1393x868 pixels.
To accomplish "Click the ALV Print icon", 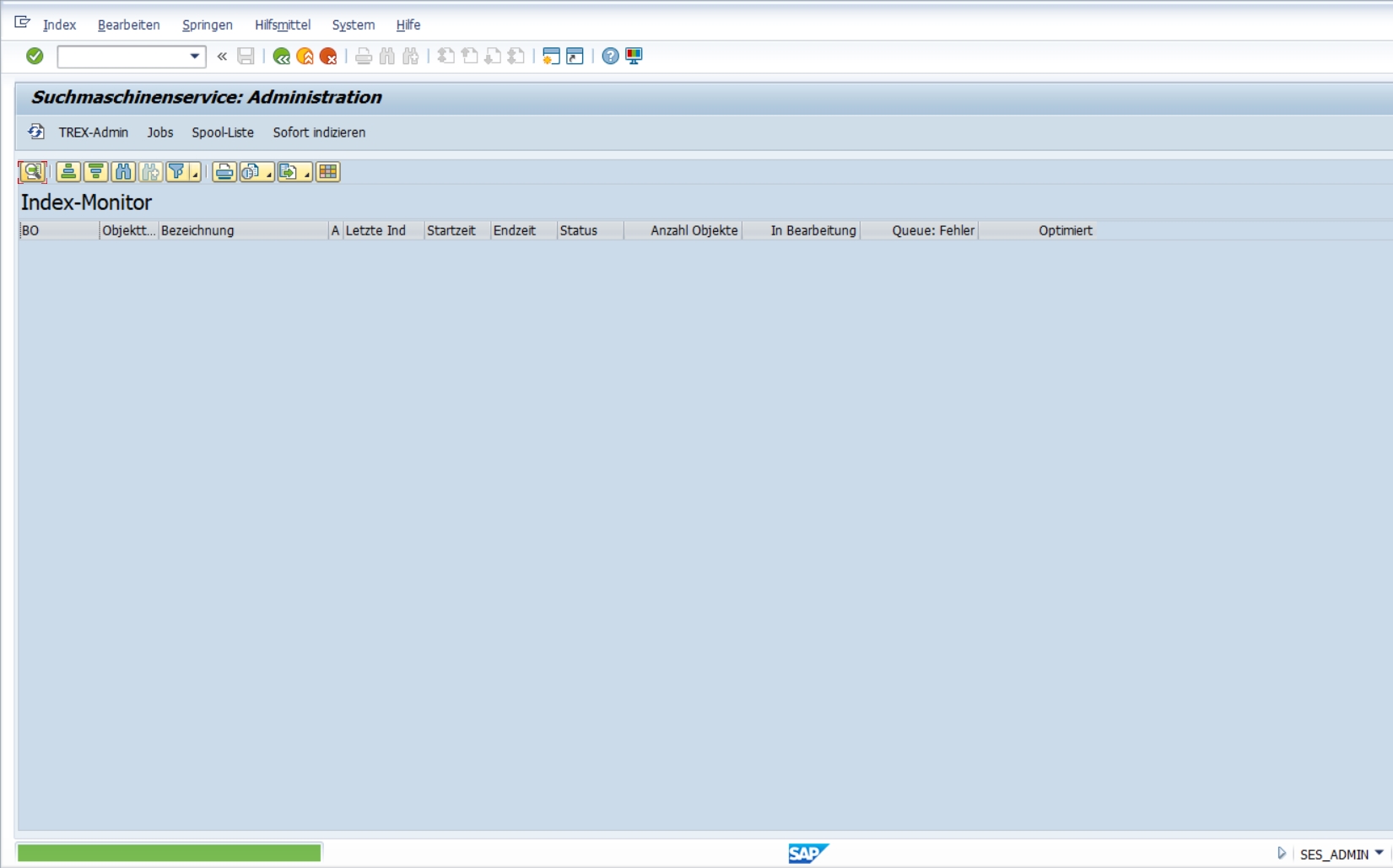I will 224,172.
